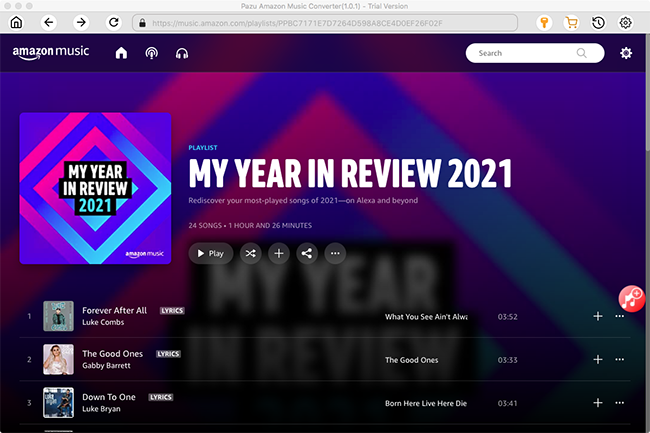The width and height of the screenshot is (650, 433).
Task: Open Amazon Music settings gear
Action: tap(626, 53)
